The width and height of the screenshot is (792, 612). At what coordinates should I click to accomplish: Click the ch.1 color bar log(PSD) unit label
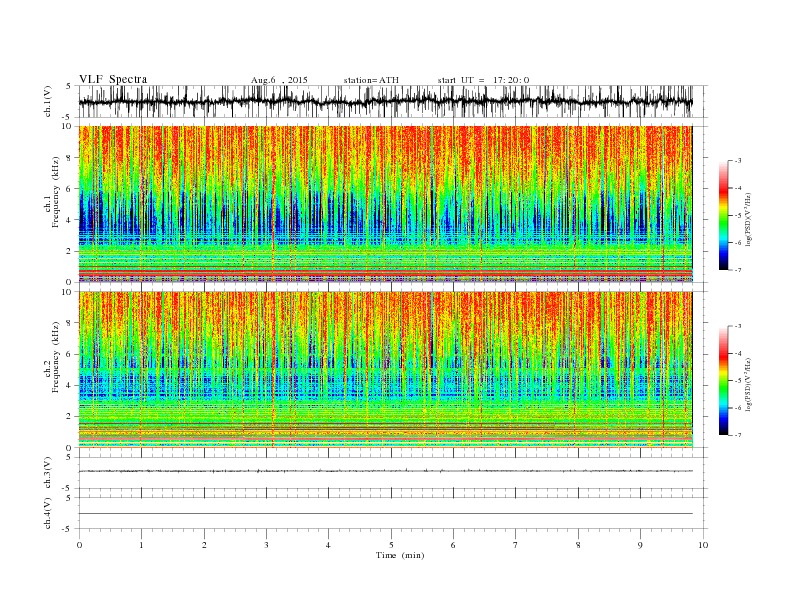[750, 219]
